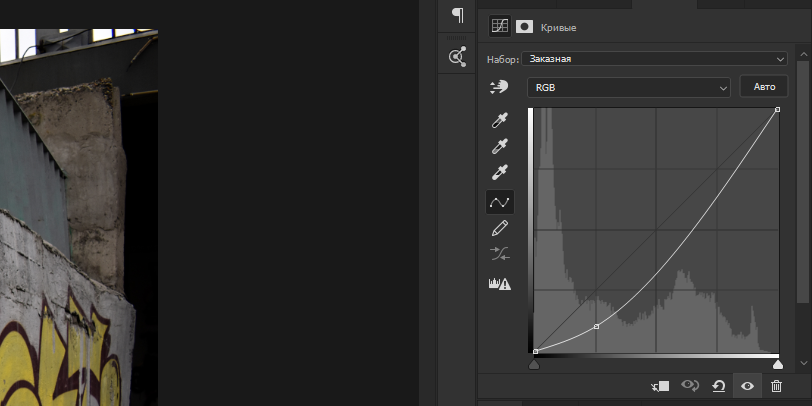Select the bottom-left curve start point

click(x=535, y=351)
